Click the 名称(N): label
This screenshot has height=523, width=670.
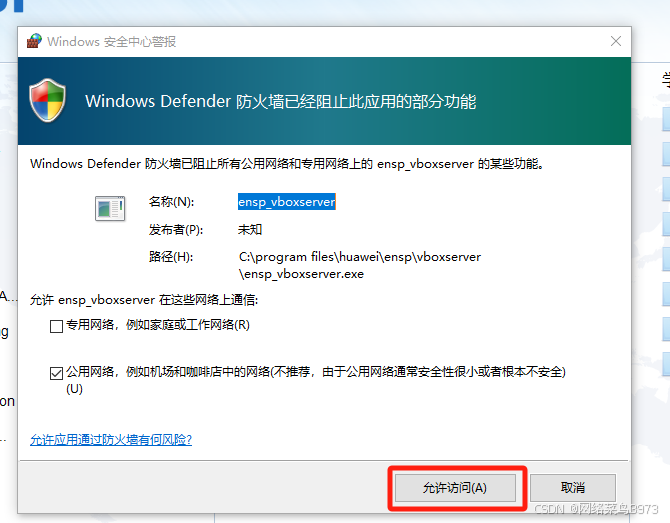coord(171,202)
